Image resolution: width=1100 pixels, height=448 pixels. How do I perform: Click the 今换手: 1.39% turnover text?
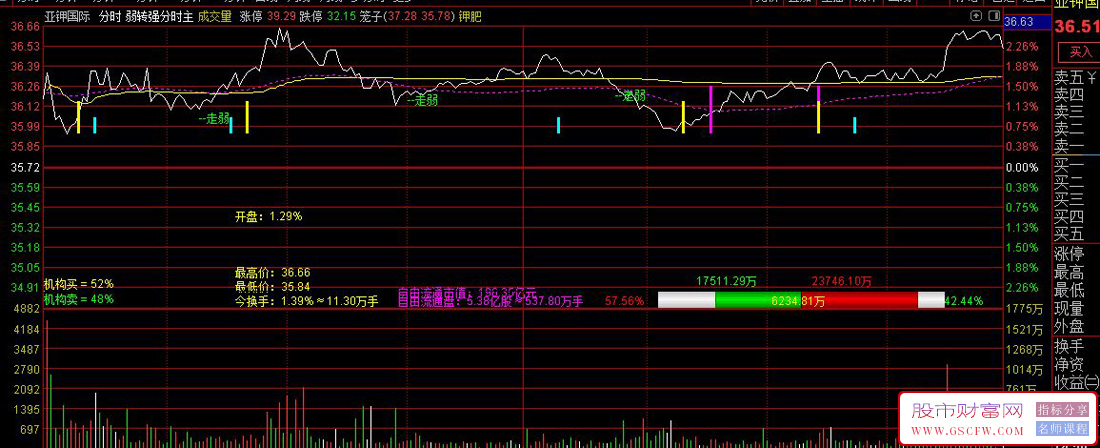click(x=307, y=301)
